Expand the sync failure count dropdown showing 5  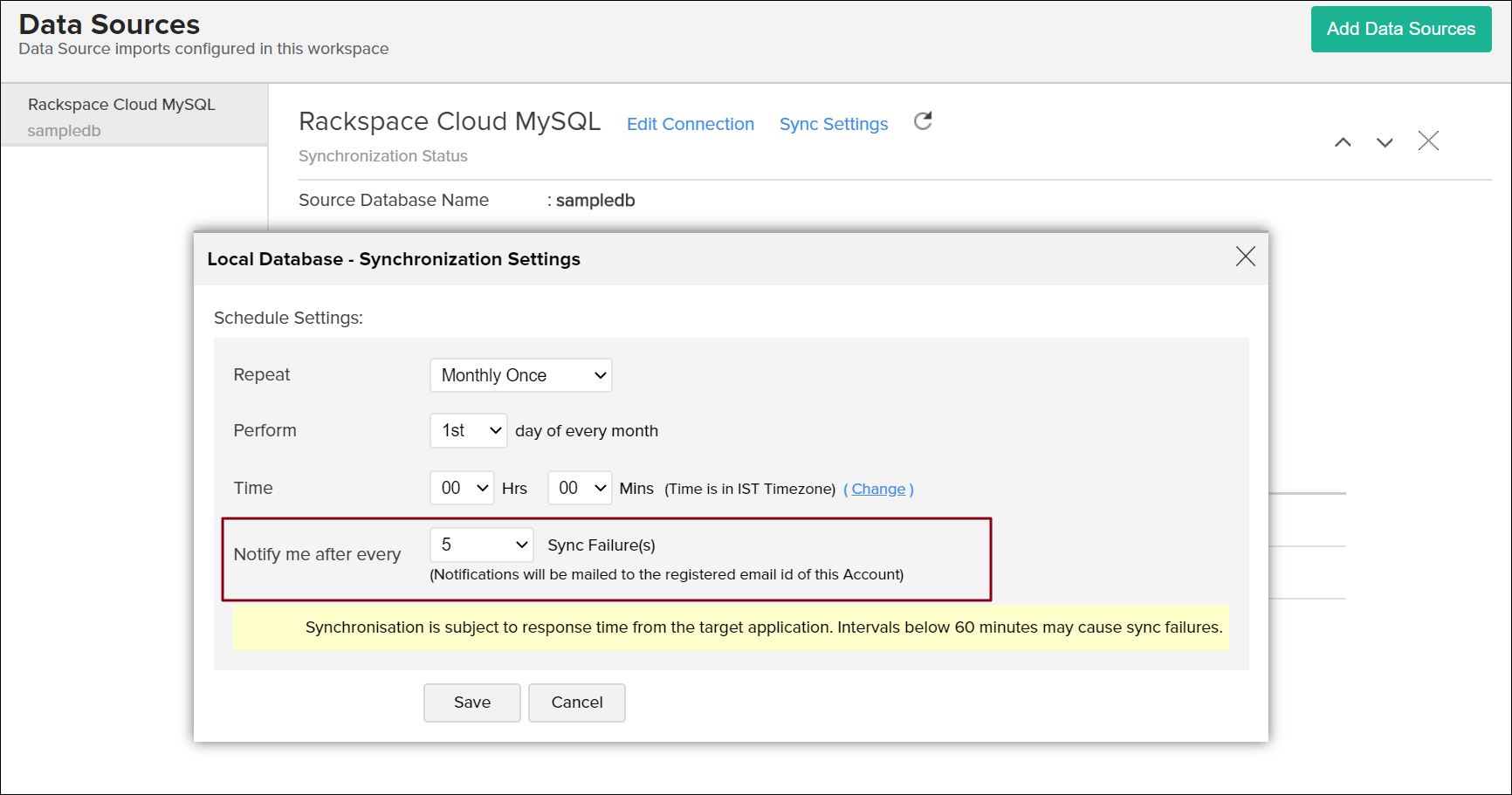point(482,545)
